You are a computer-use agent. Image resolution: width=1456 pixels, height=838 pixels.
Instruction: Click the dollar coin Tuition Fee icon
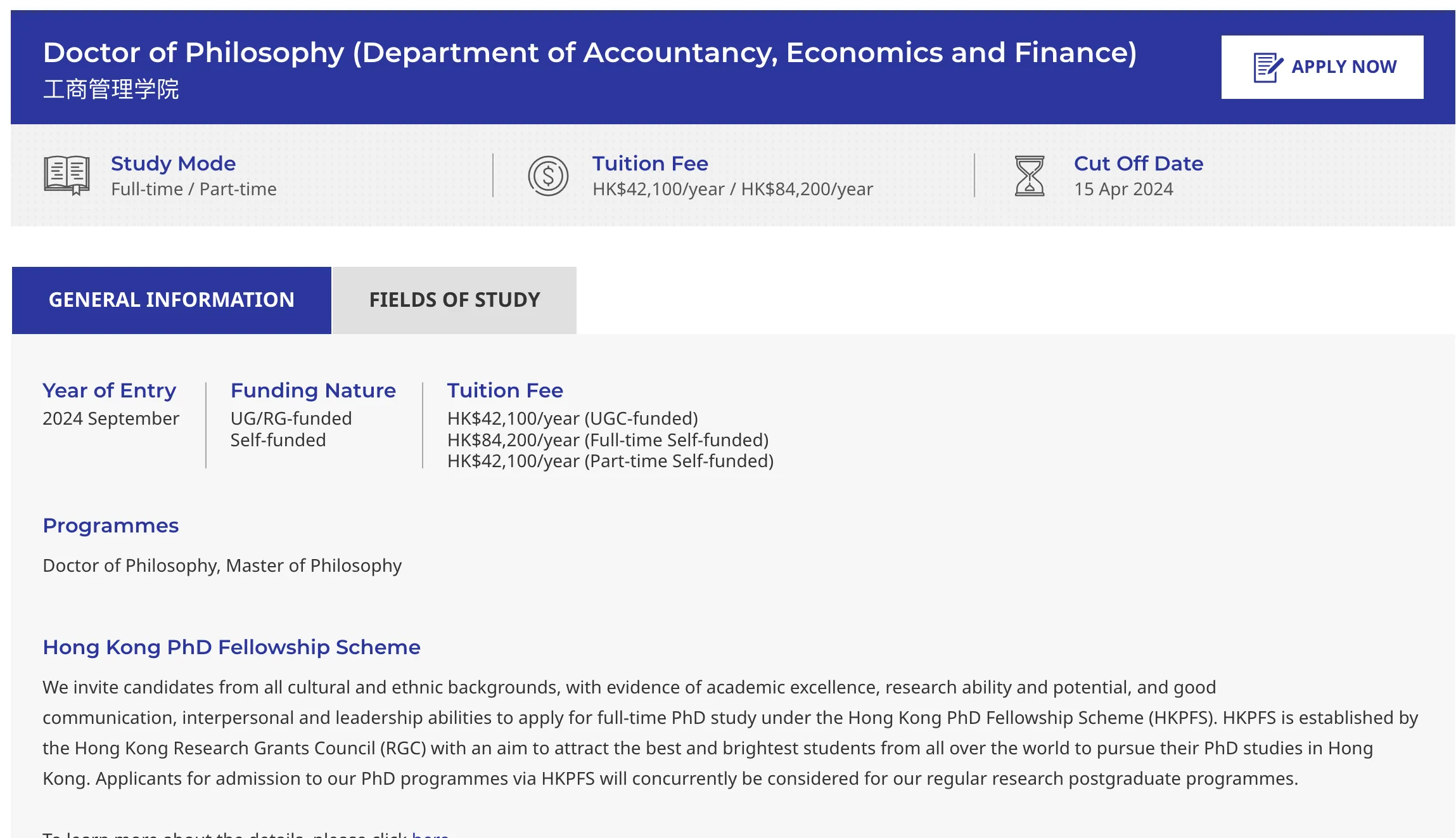[548, 176]
